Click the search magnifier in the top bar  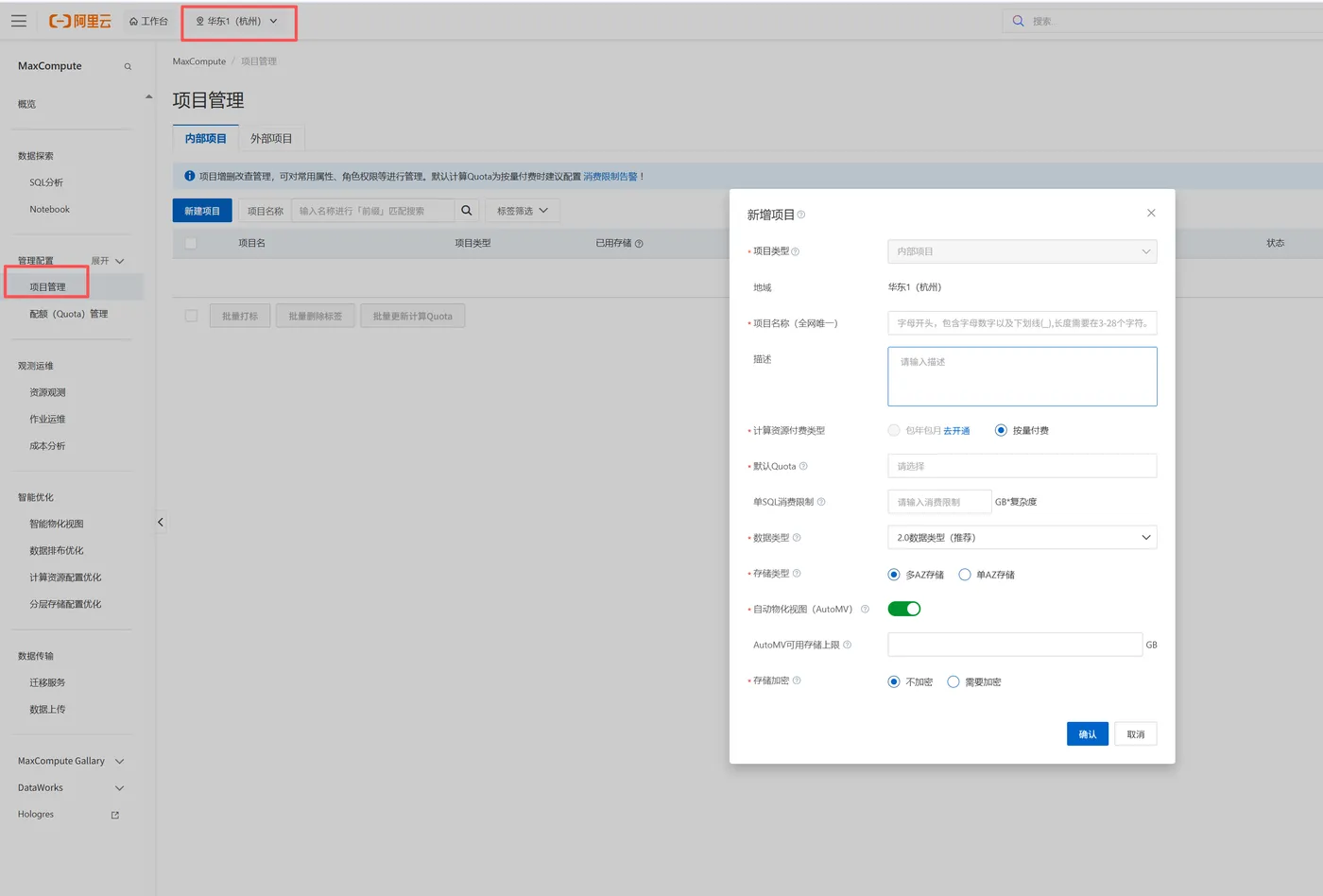pos(1018,21)
